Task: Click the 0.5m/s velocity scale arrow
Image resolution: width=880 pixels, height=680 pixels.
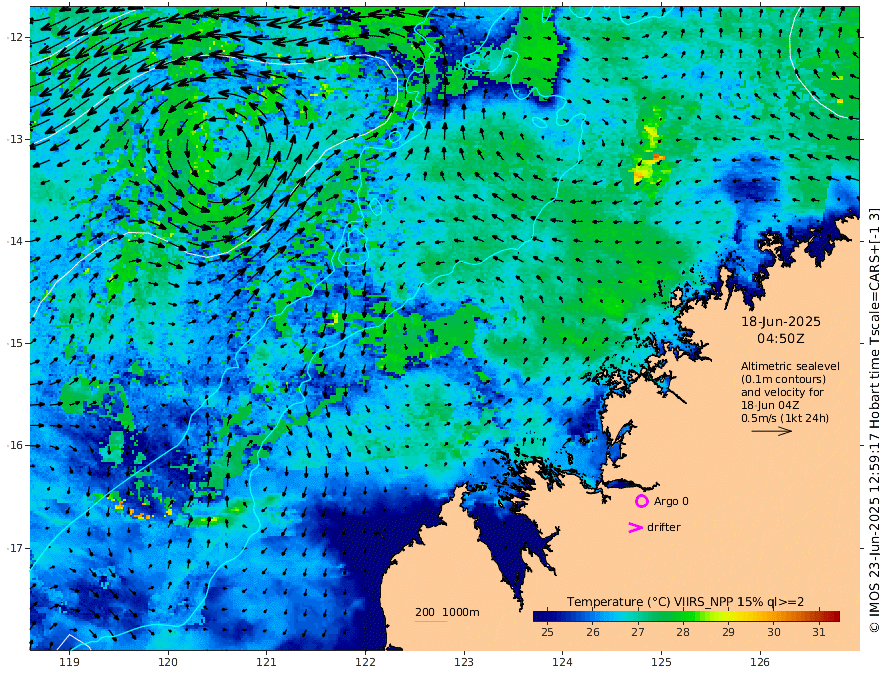Action: 772,431
